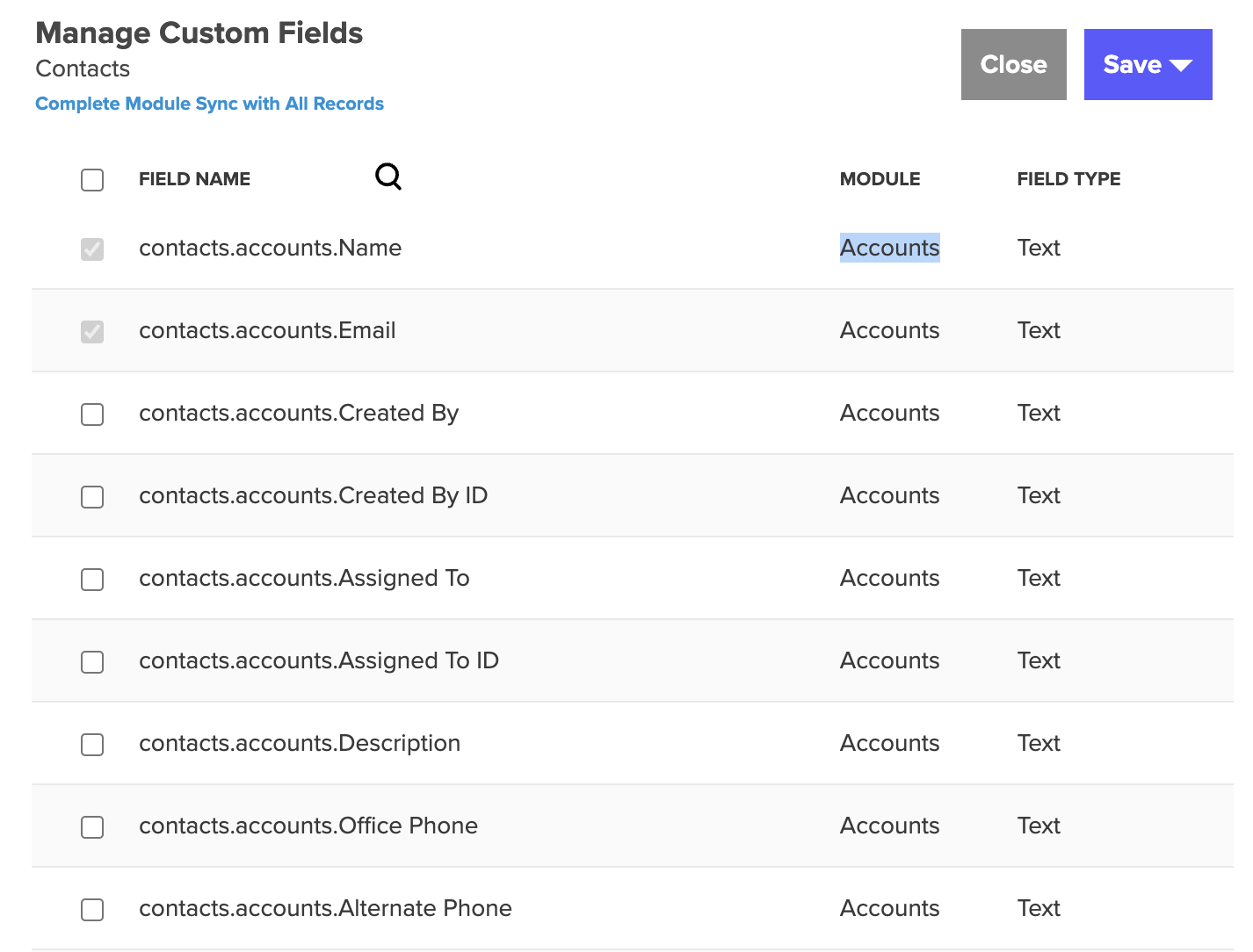
Task: Click contacts.accounts.Assigned To ID field name
Action: tap(319, 660)
